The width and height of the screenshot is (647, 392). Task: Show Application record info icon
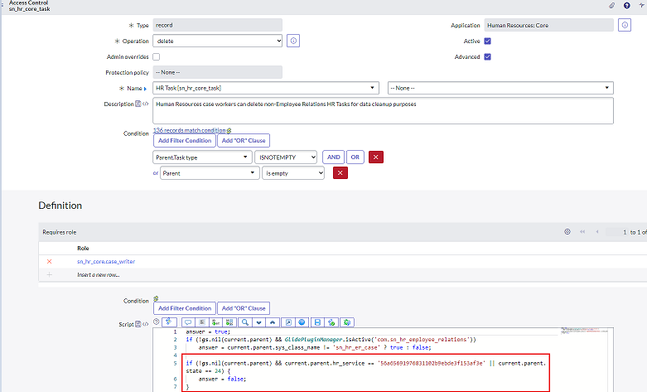click(x=624, y=25)
